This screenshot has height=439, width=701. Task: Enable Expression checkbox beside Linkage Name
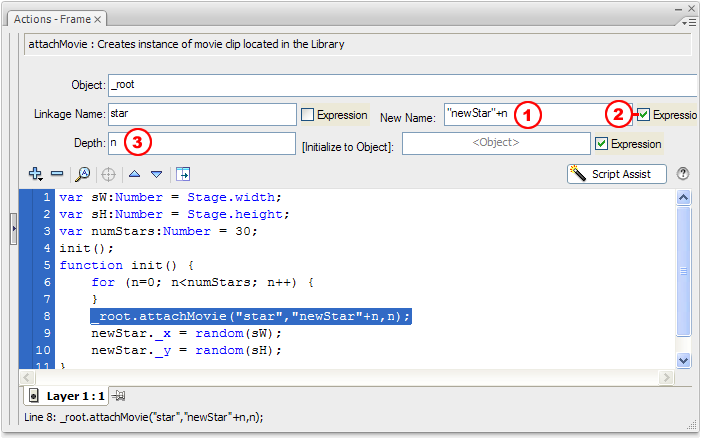point(308,115)
